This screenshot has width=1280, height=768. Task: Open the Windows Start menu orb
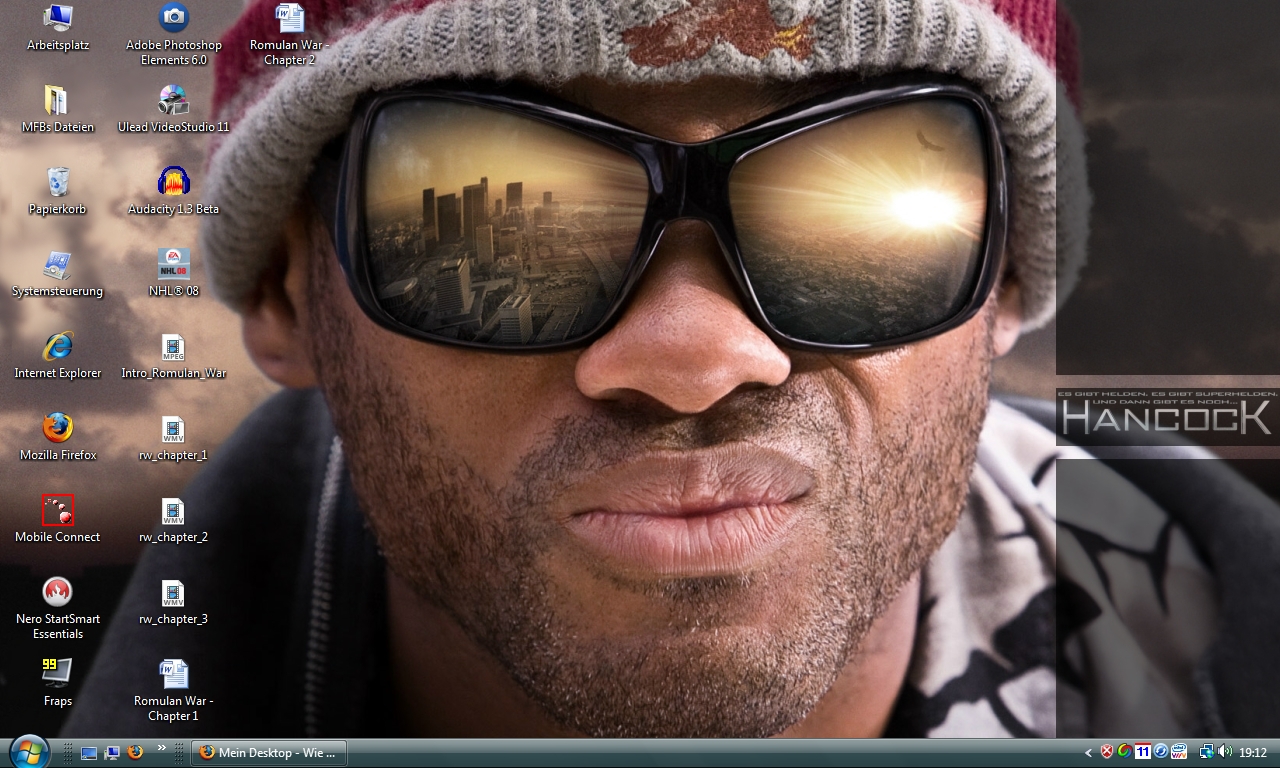click(x=28, y=751)
